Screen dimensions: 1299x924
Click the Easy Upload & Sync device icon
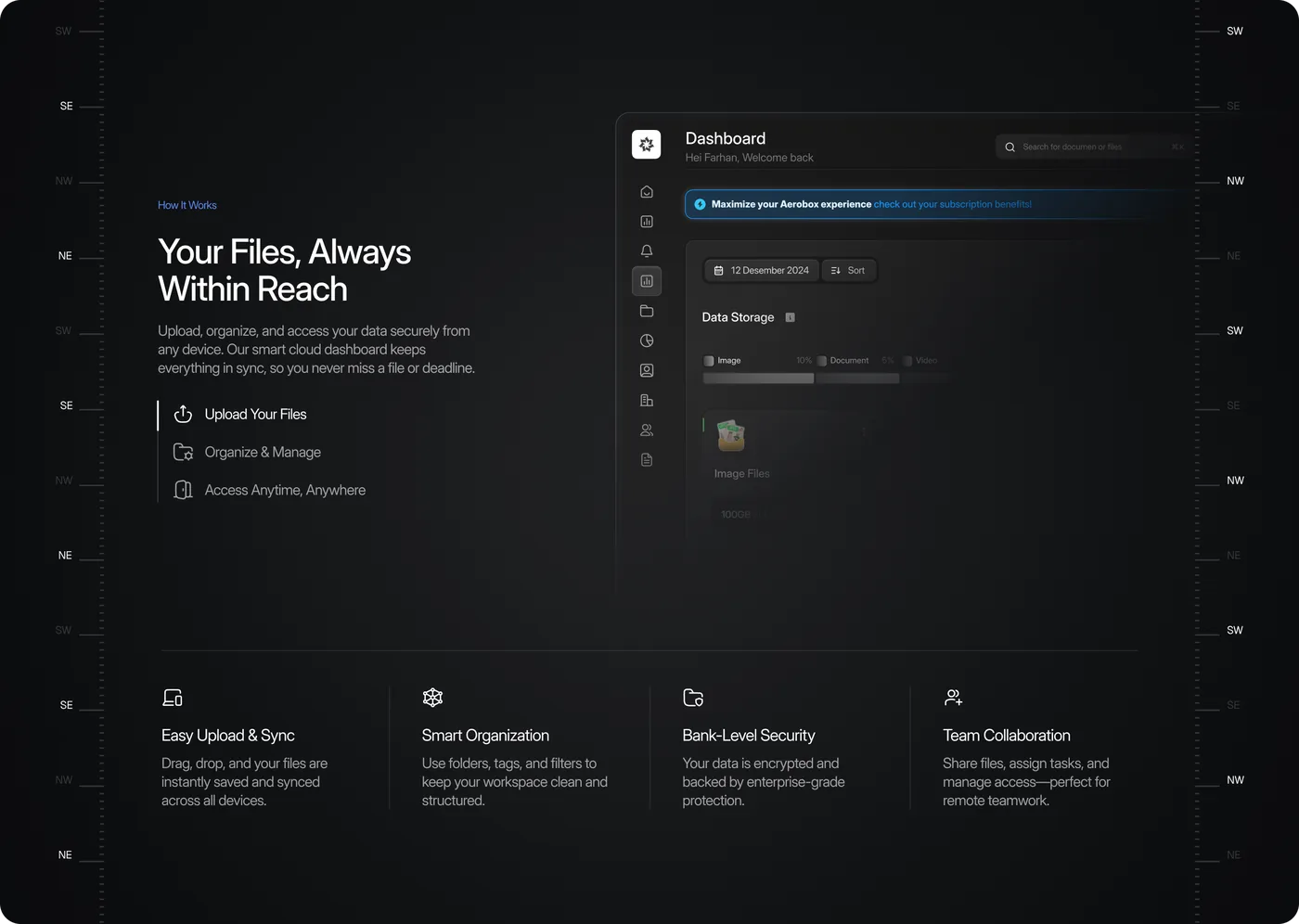(173, 698)
